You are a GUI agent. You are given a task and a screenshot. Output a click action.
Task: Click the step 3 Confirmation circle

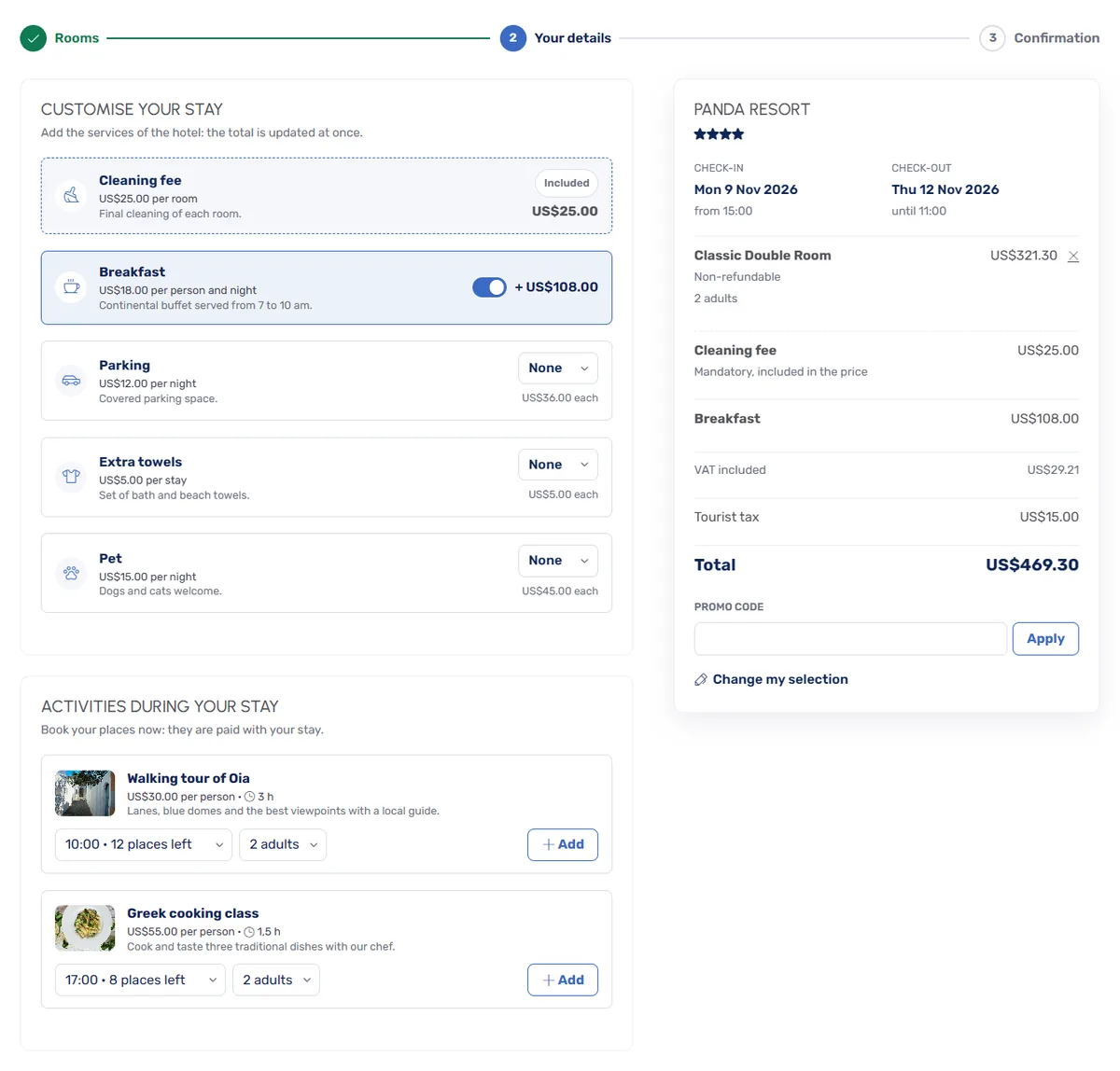(x=992, y=38)
